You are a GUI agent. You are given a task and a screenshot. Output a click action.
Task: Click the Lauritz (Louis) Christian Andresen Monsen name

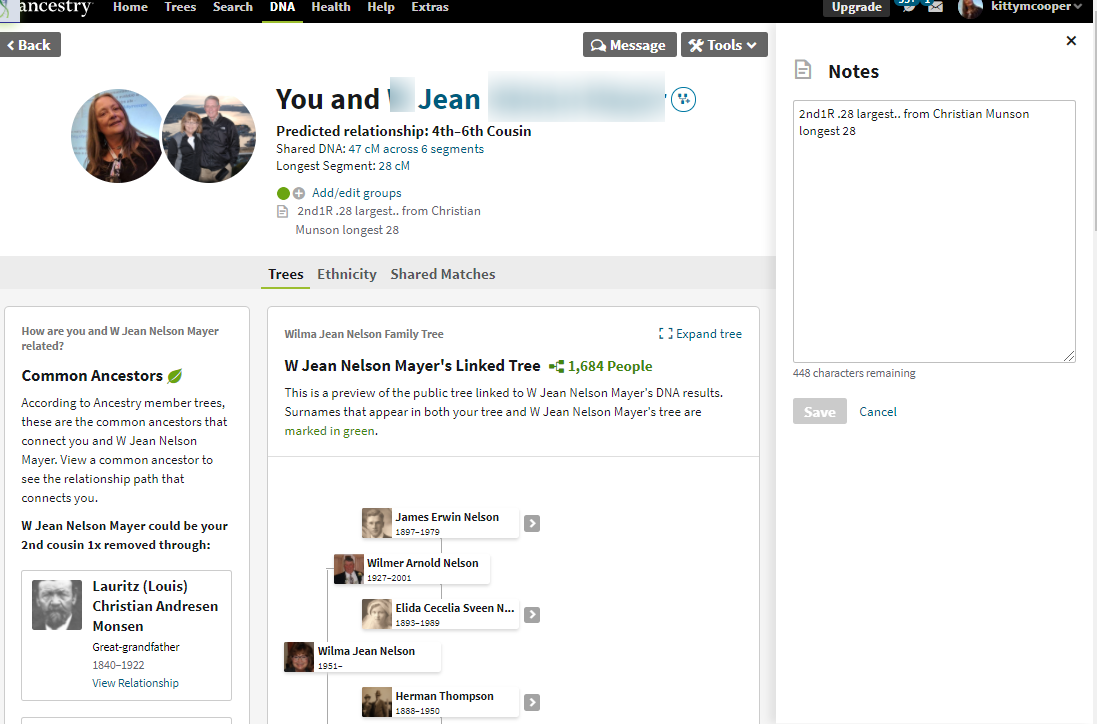tap(155, 606)
